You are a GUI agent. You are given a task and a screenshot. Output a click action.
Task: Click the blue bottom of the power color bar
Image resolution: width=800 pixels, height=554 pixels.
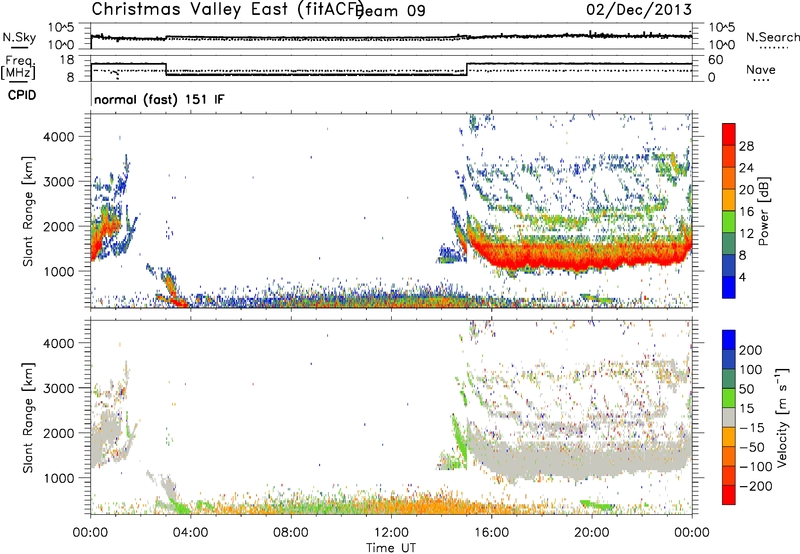(729, 287)
